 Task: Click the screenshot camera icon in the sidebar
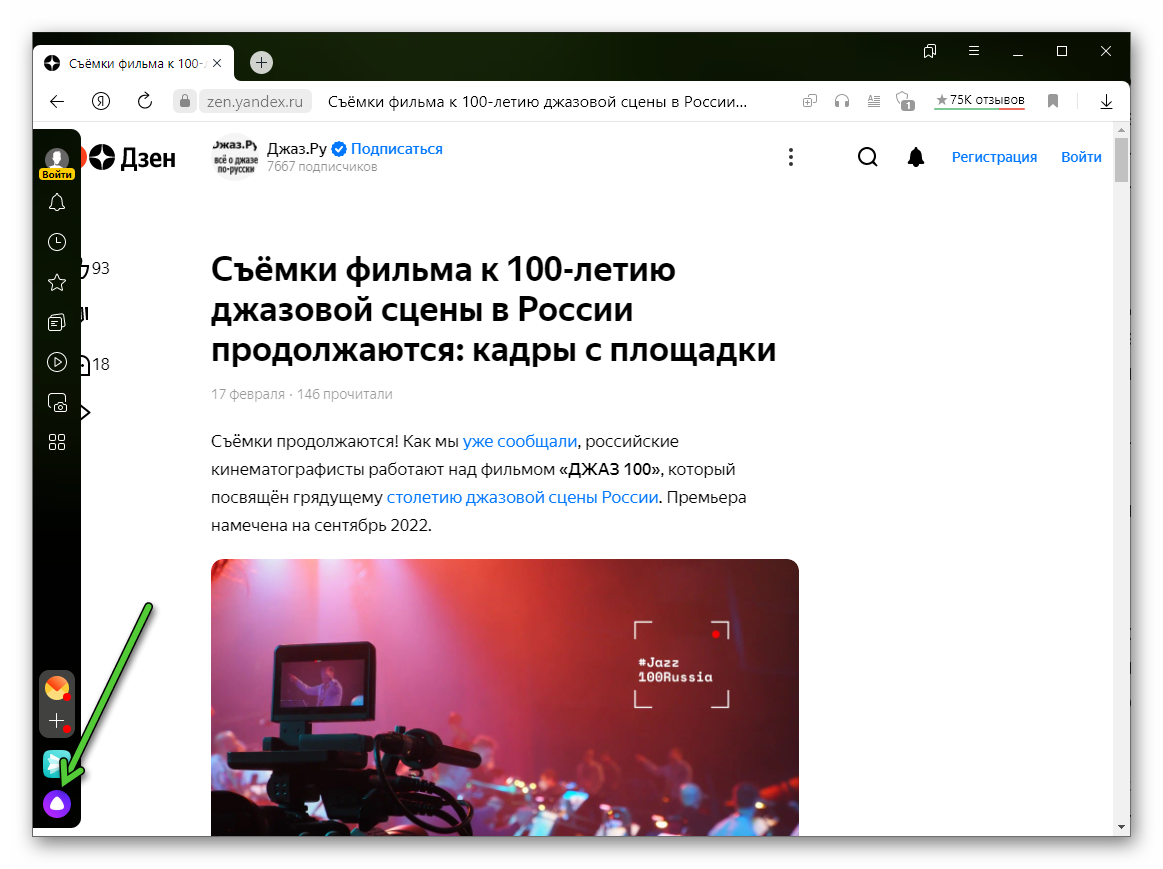click(57, 403)
